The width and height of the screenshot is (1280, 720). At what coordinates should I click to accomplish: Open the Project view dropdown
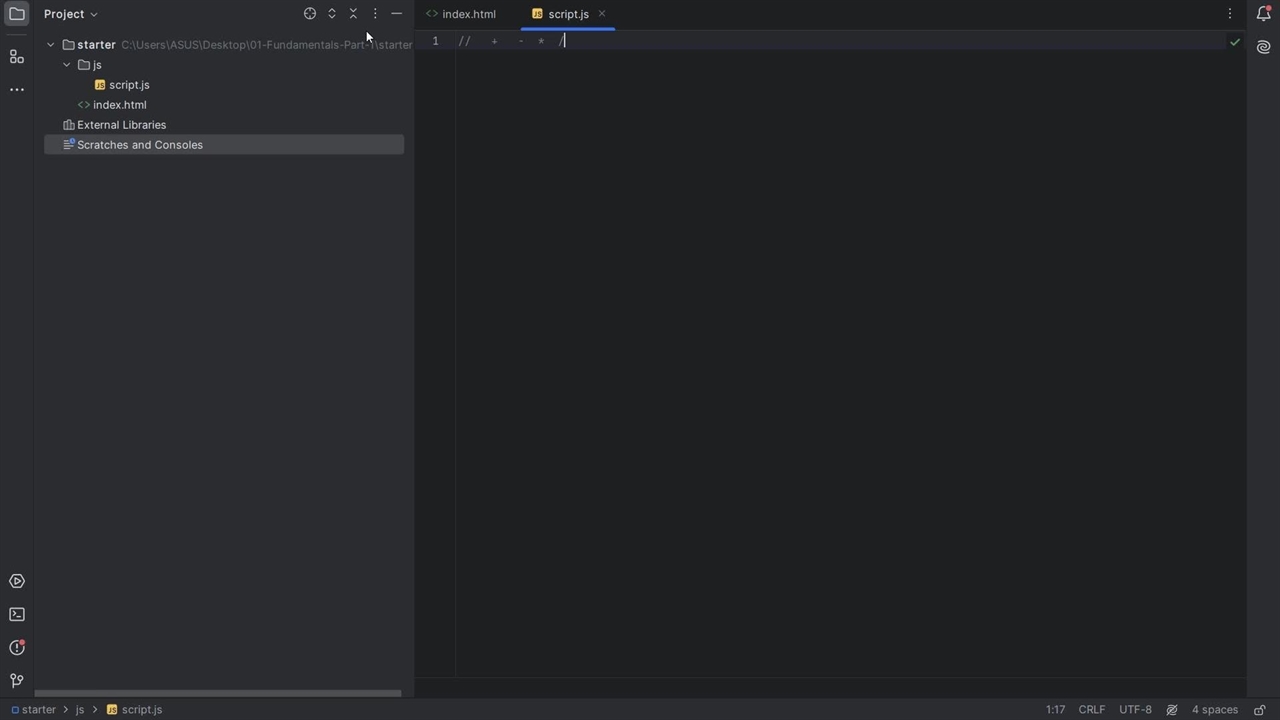point(71,14)
